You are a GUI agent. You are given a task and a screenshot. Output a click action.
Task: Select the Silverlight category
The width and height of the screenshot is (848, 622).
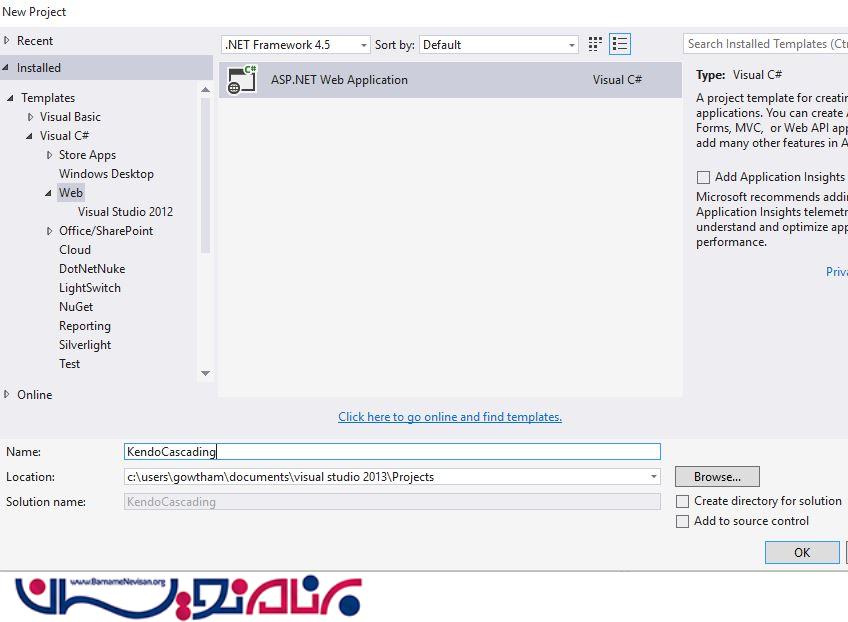(85, 345)
